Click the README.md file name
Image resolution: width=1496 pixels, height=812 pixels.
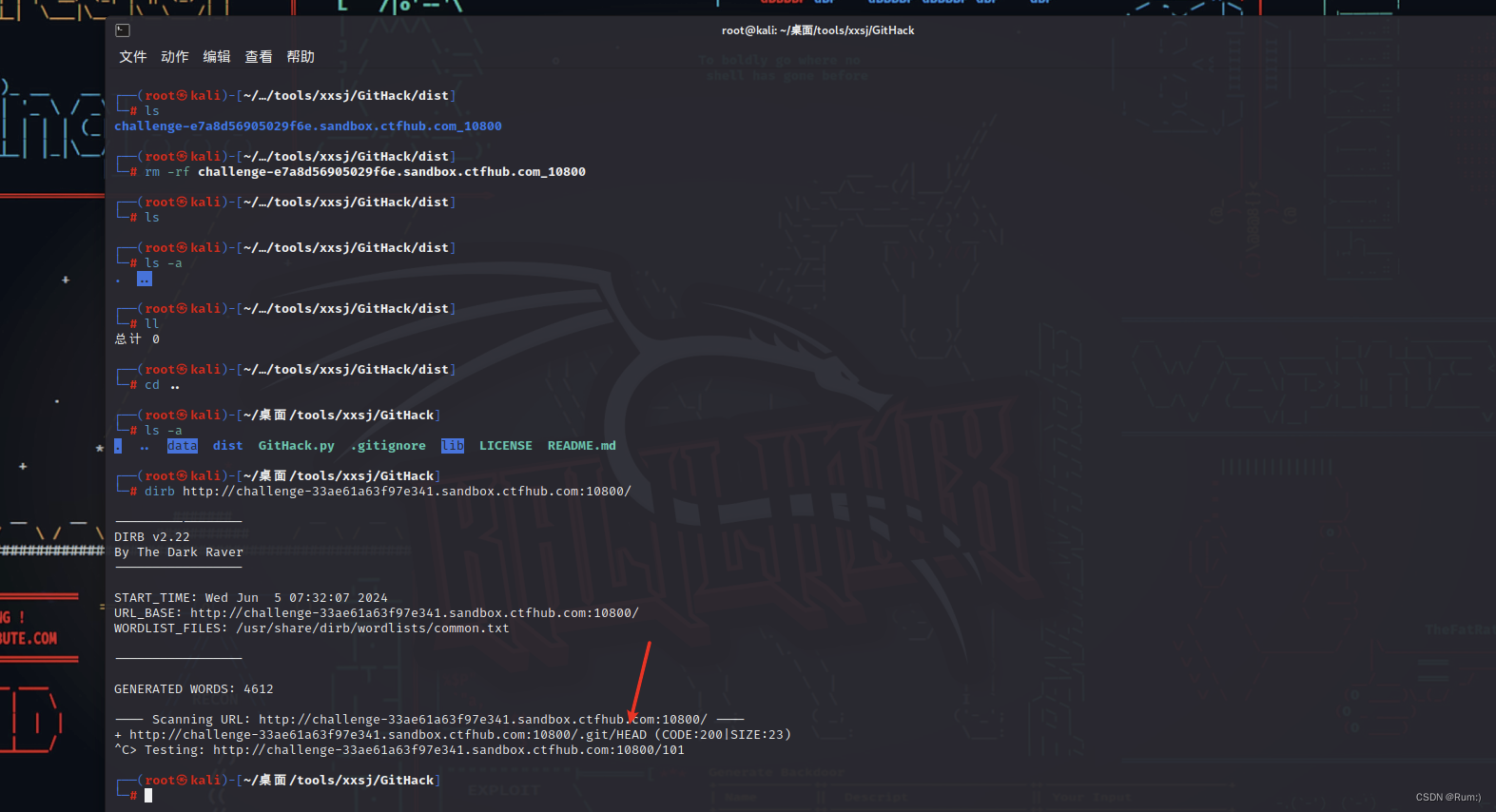[582, 446]
